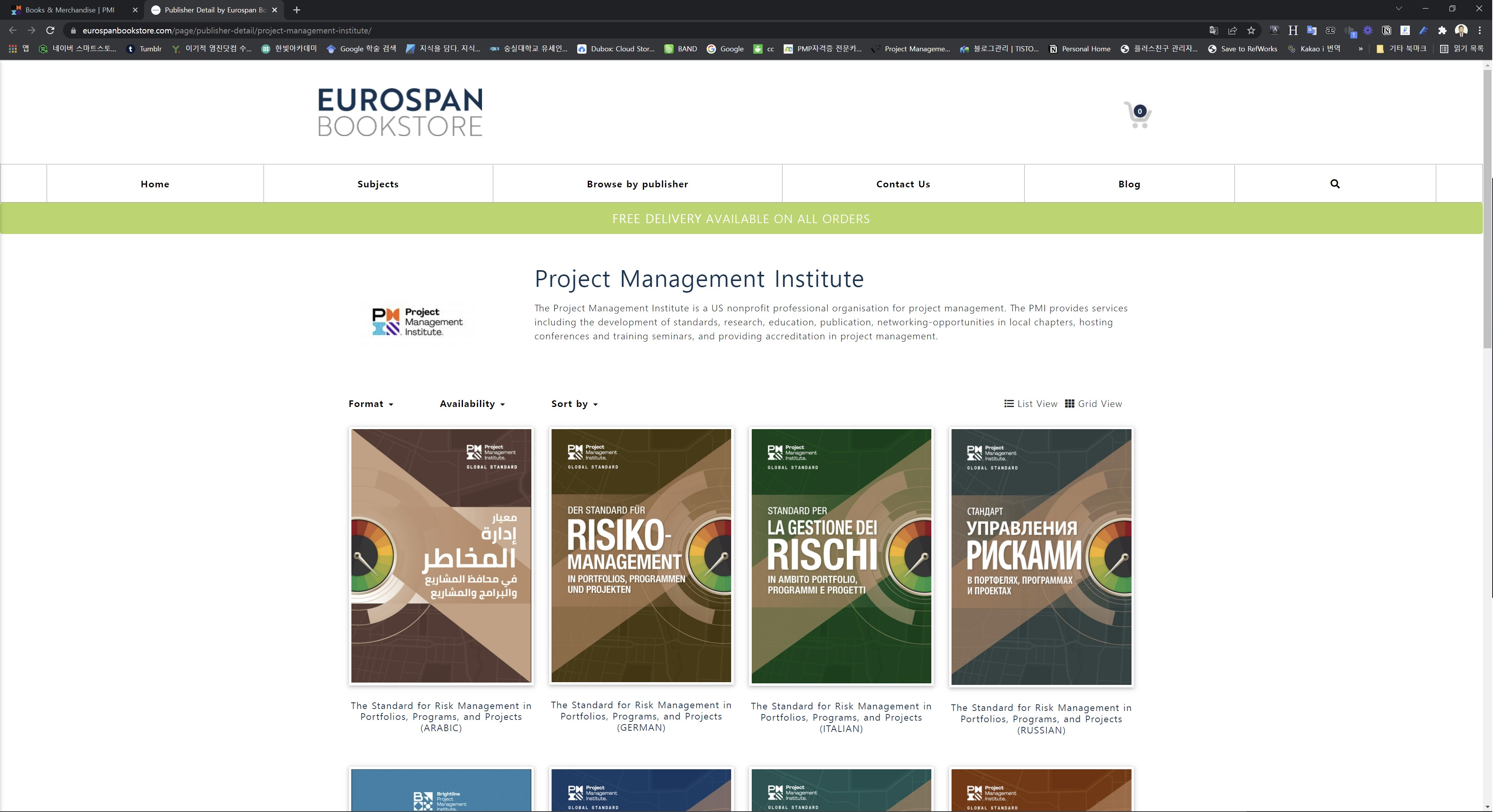This screenshot has width=1493, height=812.
Task: Reload the page
Action: tap(51, 31)
